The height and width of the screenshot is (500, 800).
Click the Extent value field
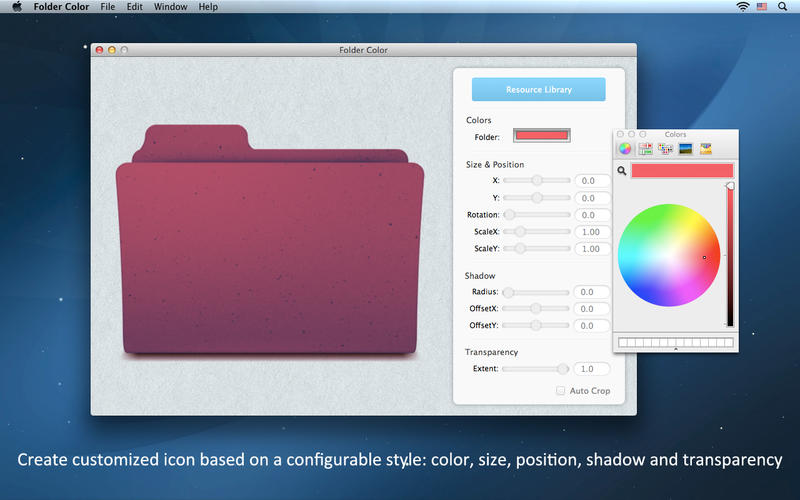(592, 369)
